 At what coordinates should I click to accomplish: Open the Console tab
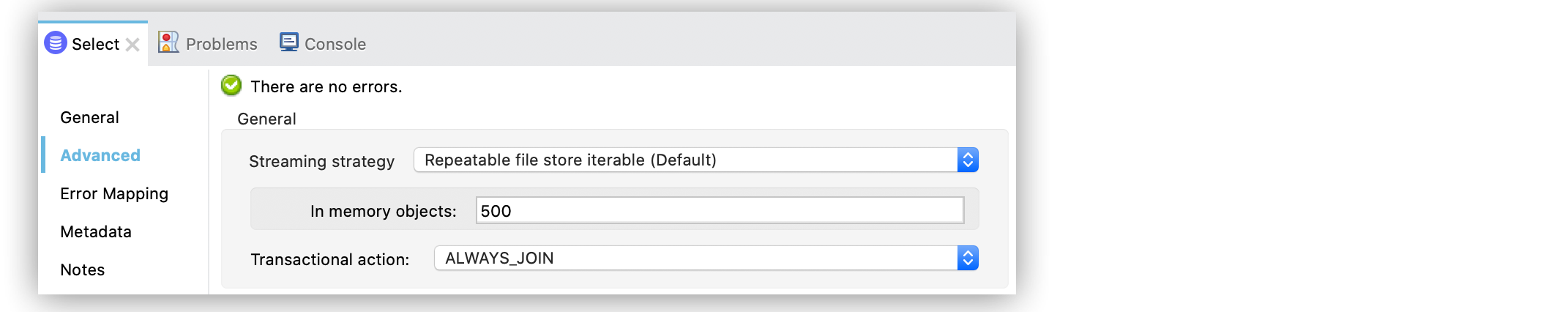tap(335, 44)
